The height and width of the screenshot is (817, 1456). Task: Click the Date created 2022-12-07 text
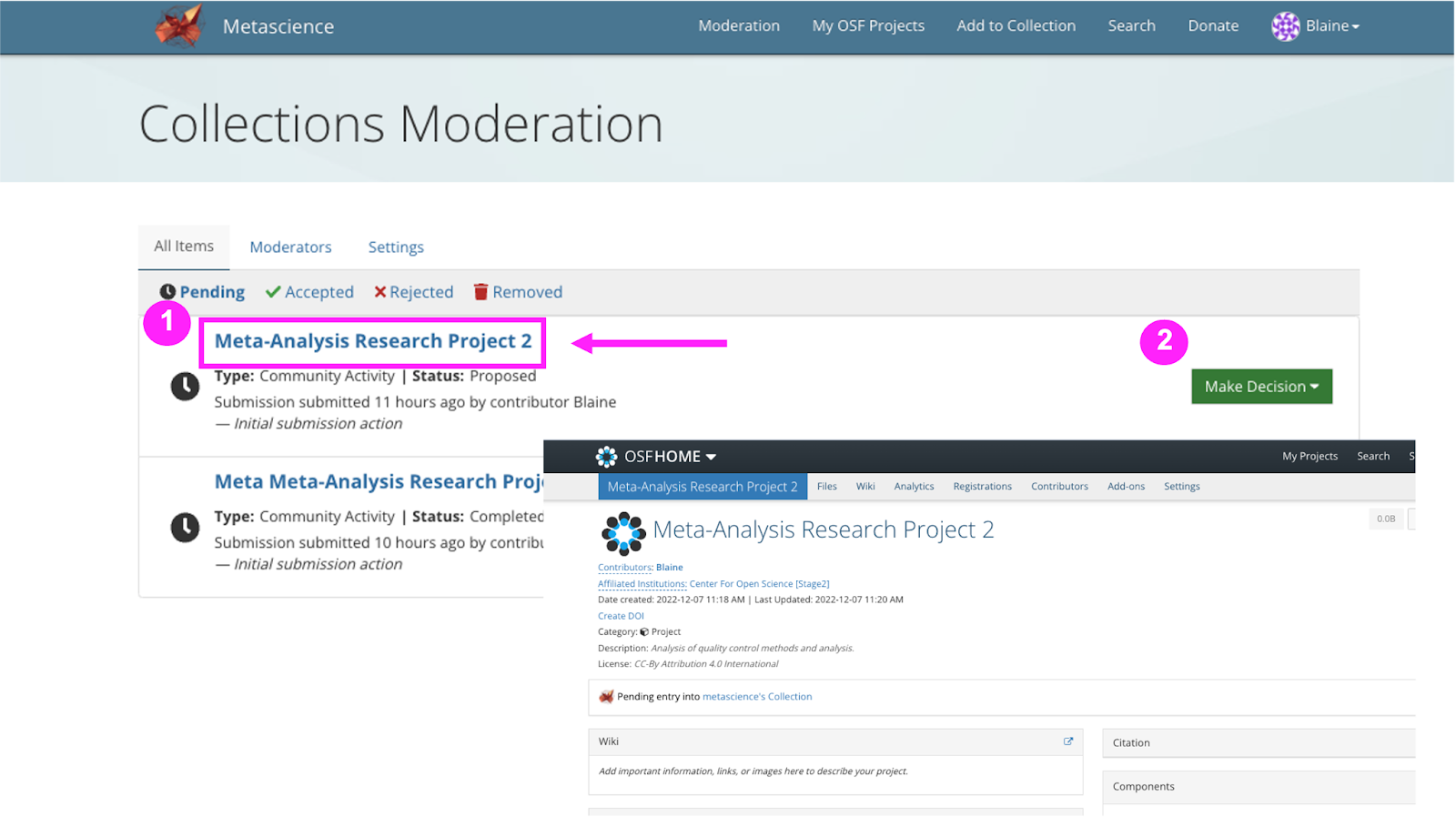click(x=671, y=600)
